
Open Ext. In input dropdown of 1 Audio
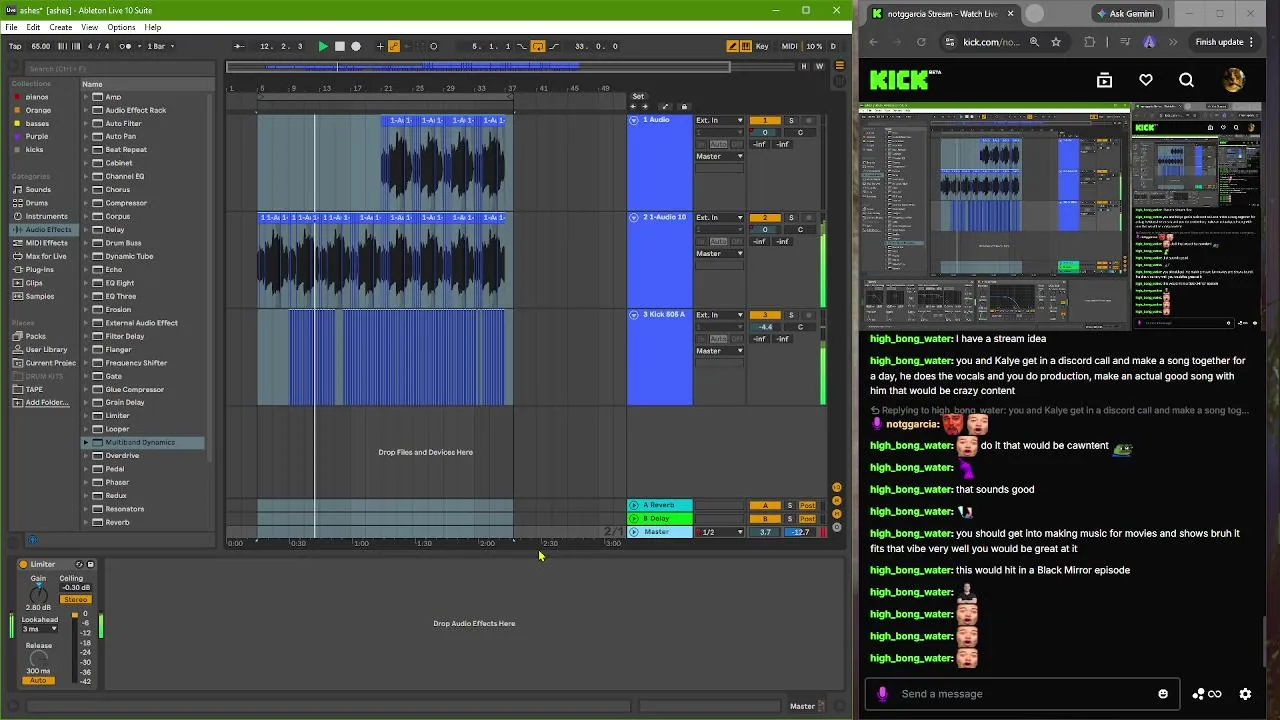[720, 120]
